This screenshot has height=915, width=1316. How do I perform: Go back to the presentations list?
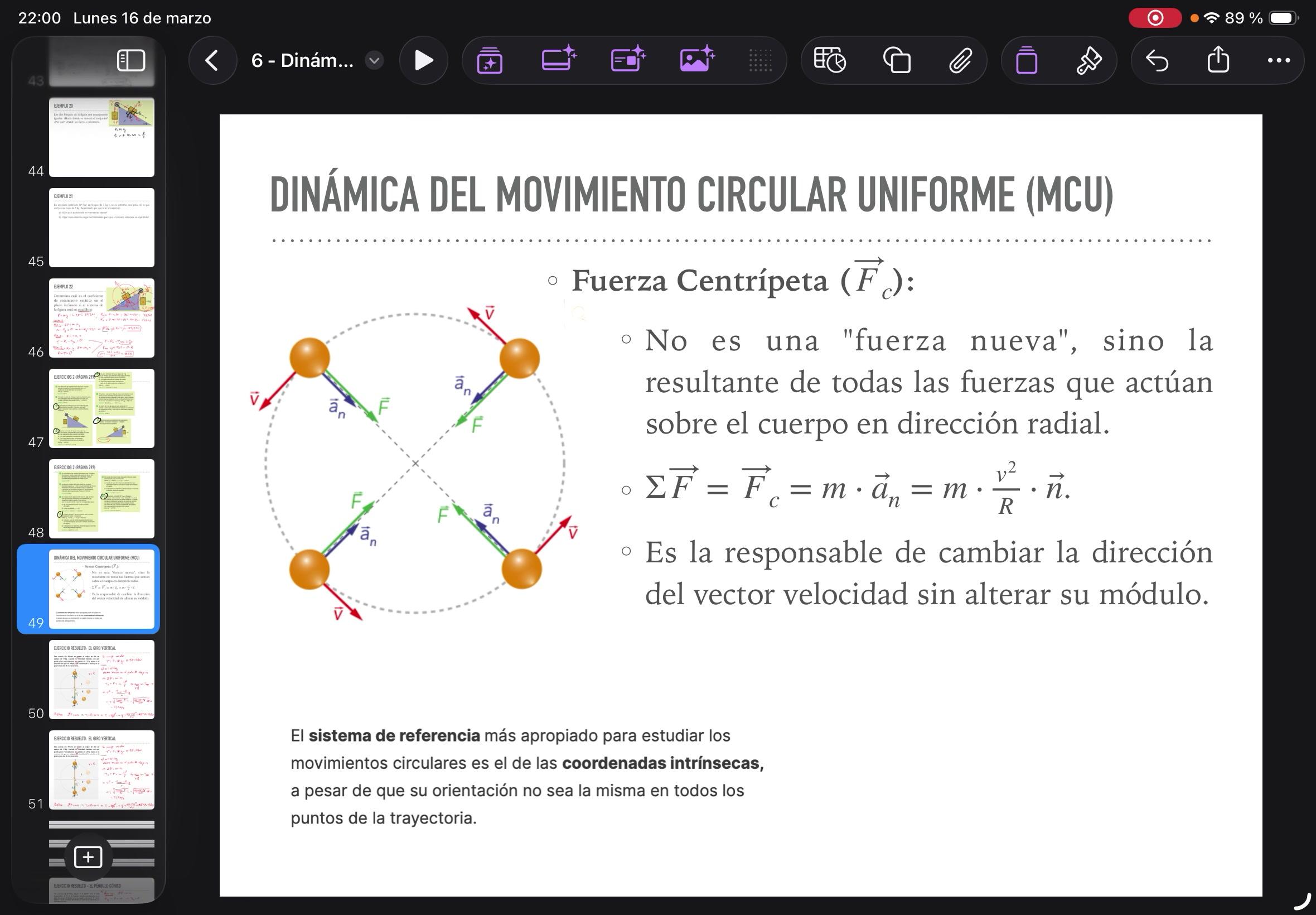(x=212, y=60)
